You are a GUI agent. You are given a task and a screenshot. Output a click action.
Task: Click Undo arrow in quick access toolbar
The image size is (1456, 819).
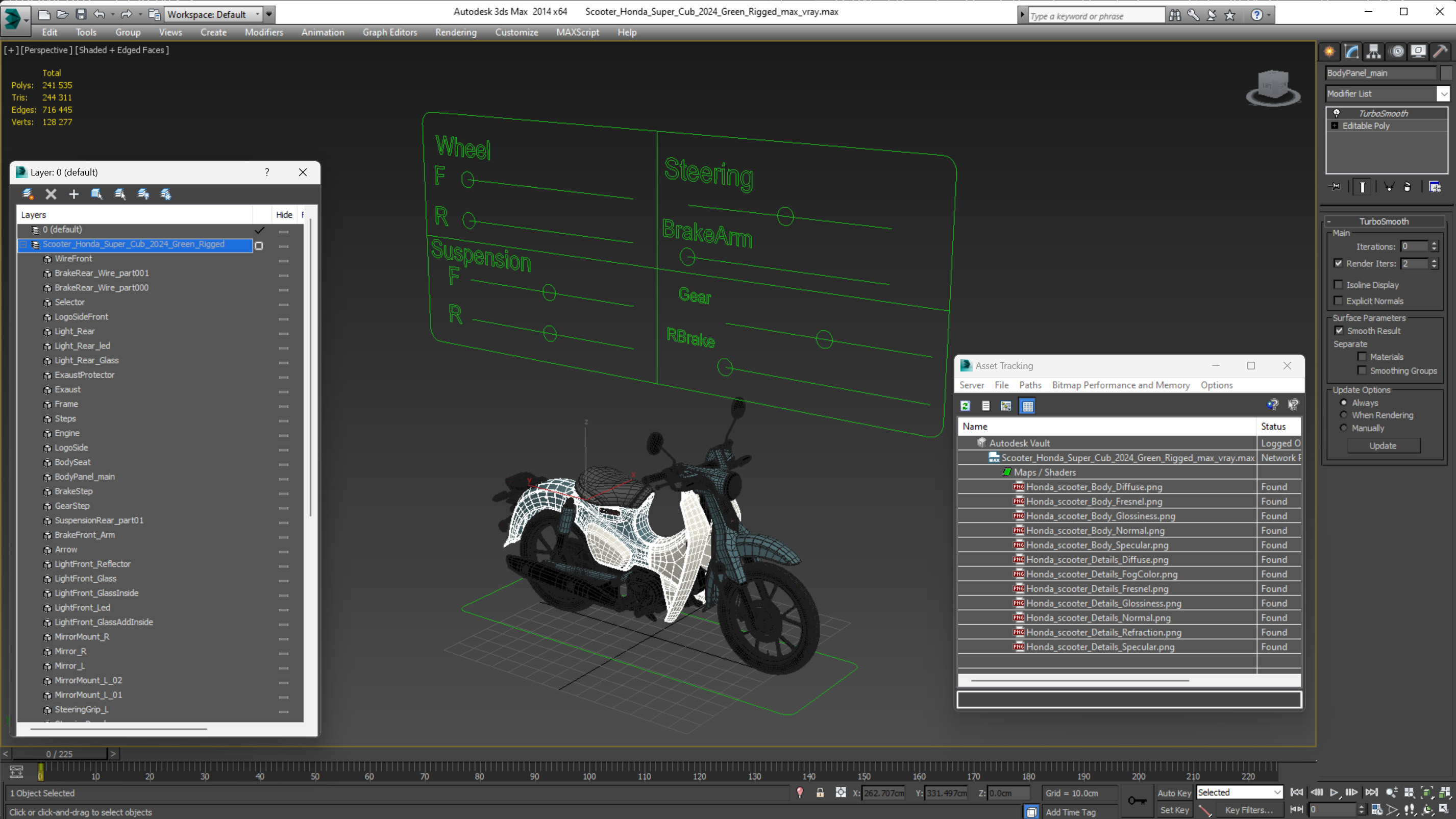[100, 14]
